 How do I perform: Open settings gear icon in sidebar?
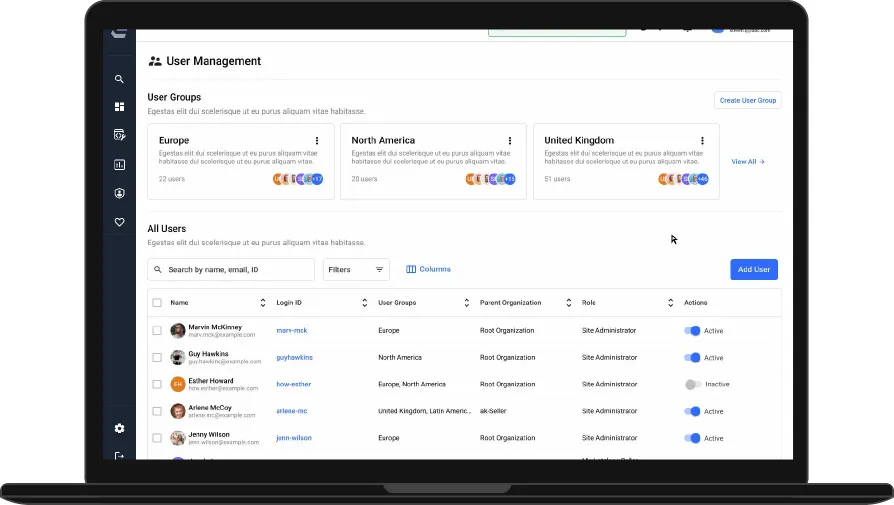tap(119, 428)
